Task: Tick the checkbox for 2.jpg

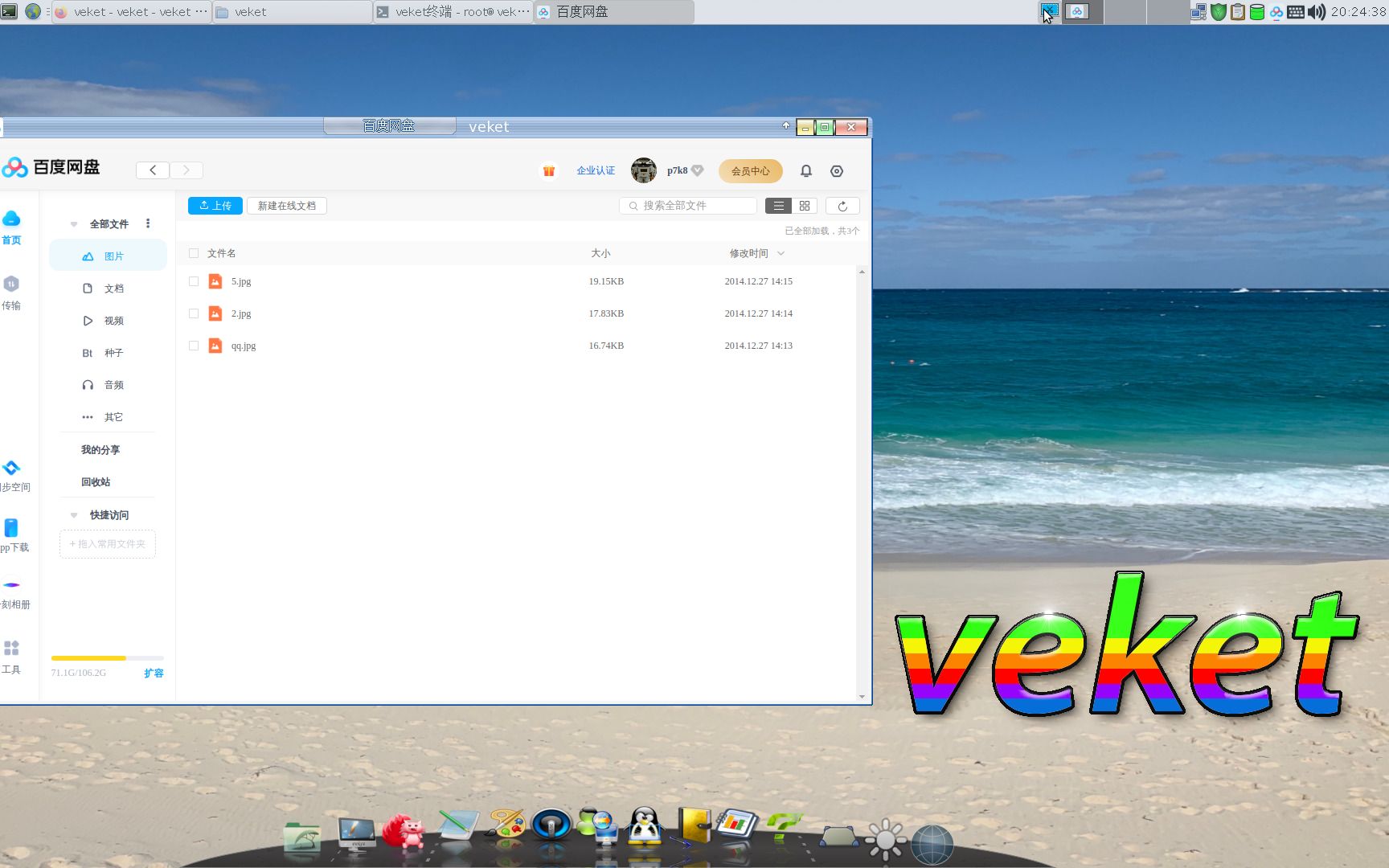Action: coord(194,313)
